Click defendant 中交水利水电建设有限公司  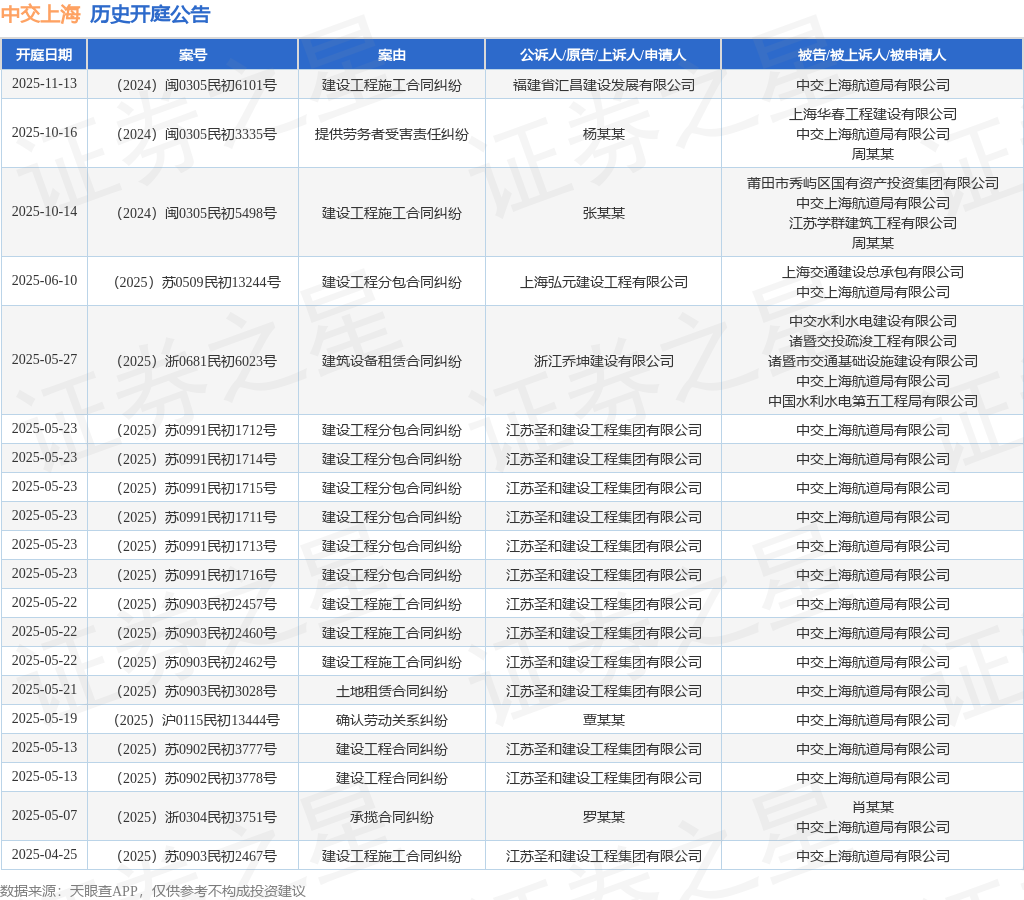pos(872,321)
